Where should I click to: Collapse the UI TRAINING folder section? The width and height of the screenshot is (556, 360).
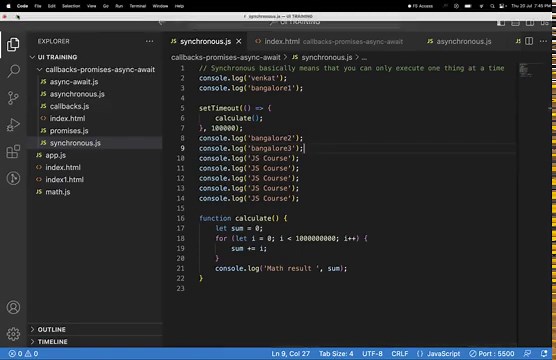[95, 57]
